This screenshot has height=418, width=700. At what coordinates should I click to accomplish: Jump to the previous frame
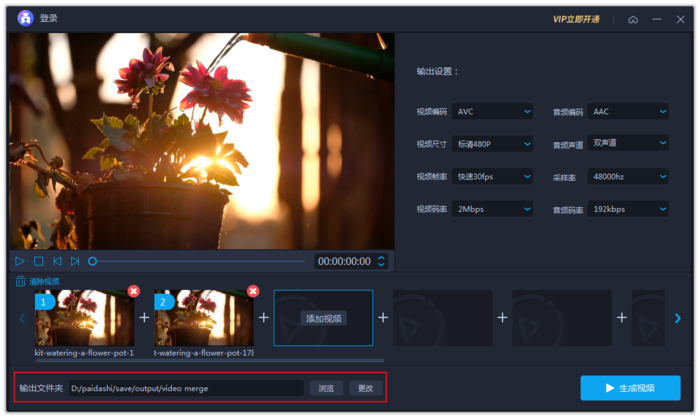(57, 261)
